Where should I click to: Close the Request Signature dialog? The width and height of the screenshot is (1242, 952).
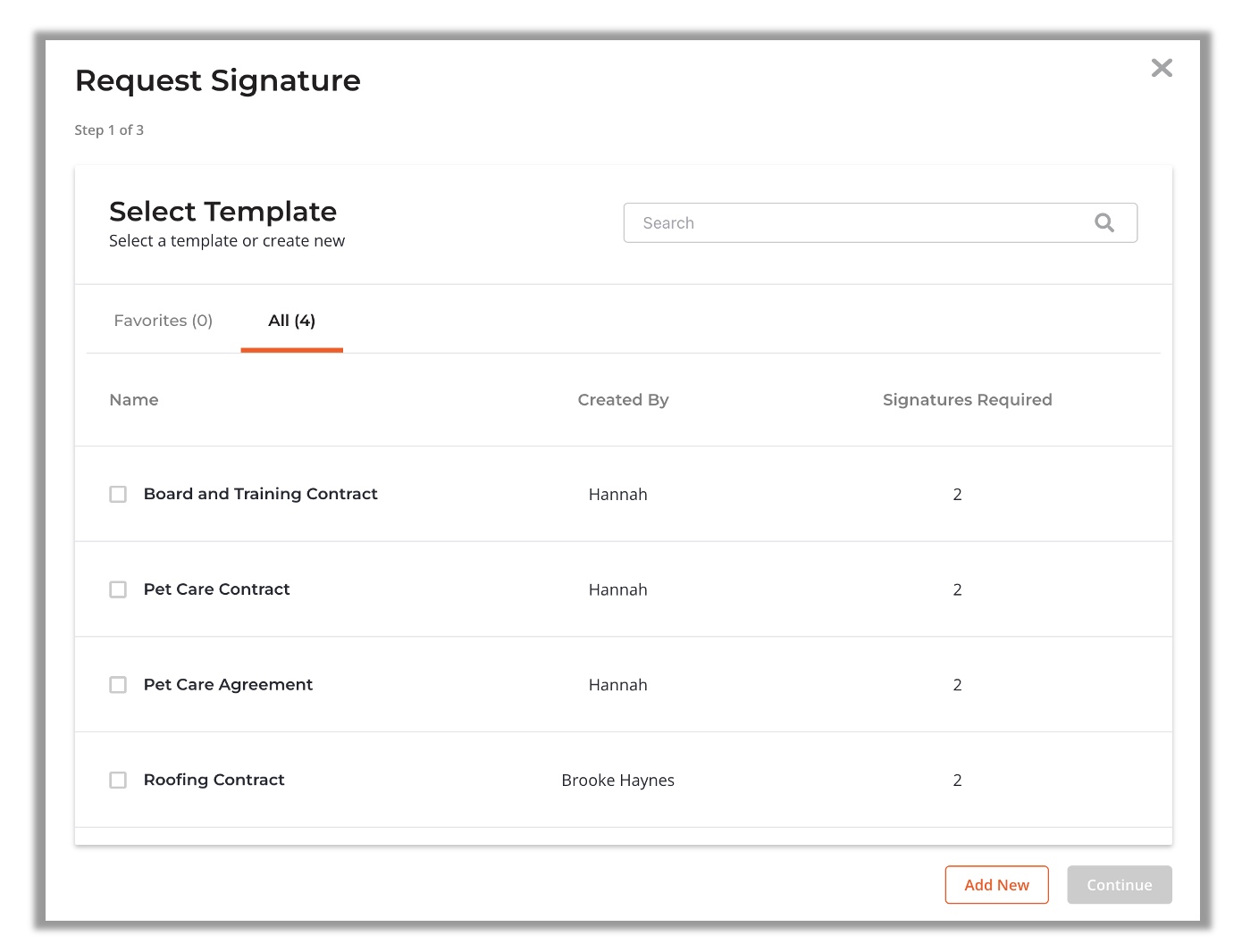coord(1162,68)
